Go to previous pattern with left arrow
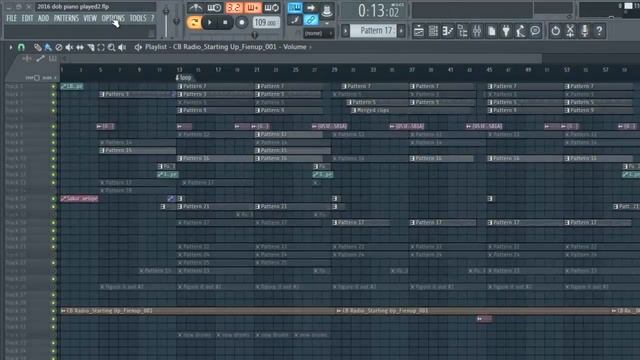The image size is (640, 360). pos(345,31)
